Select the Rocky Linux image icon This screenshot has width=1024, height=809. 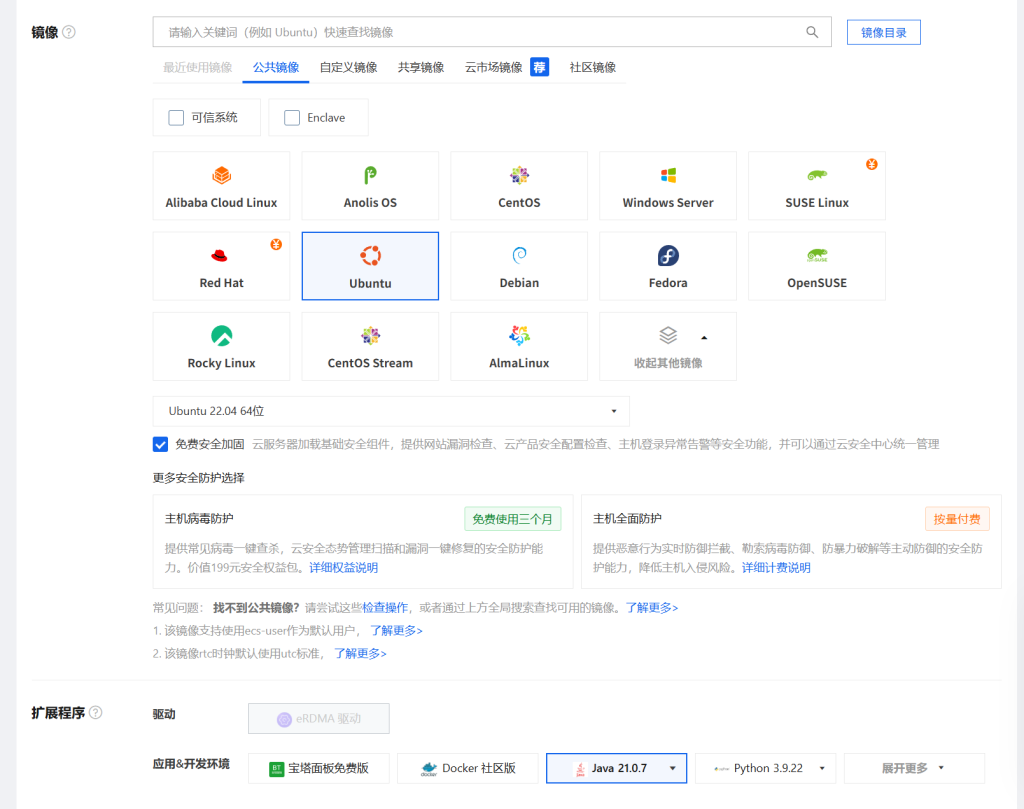221,336
